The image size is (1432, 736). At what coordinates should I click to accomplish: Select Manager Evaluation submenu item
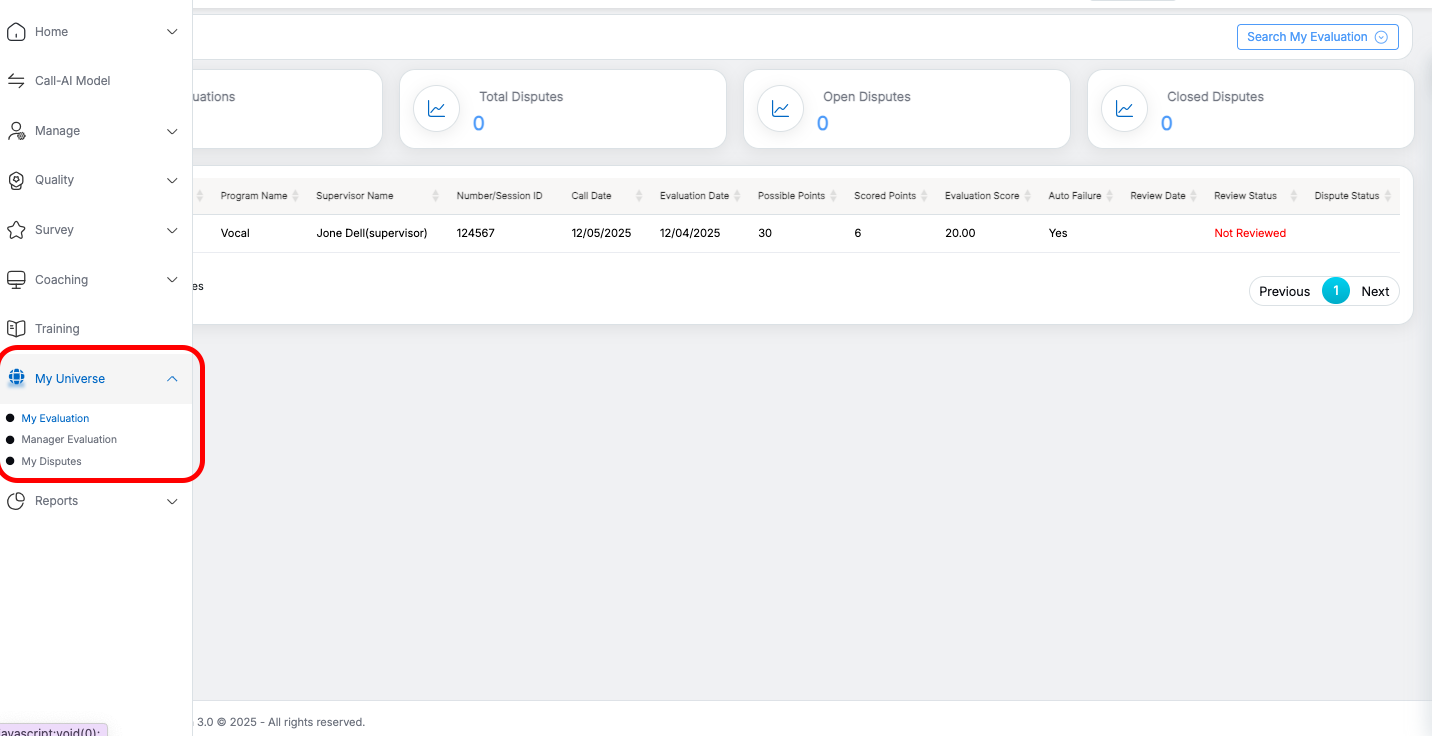tap(69, 440)
